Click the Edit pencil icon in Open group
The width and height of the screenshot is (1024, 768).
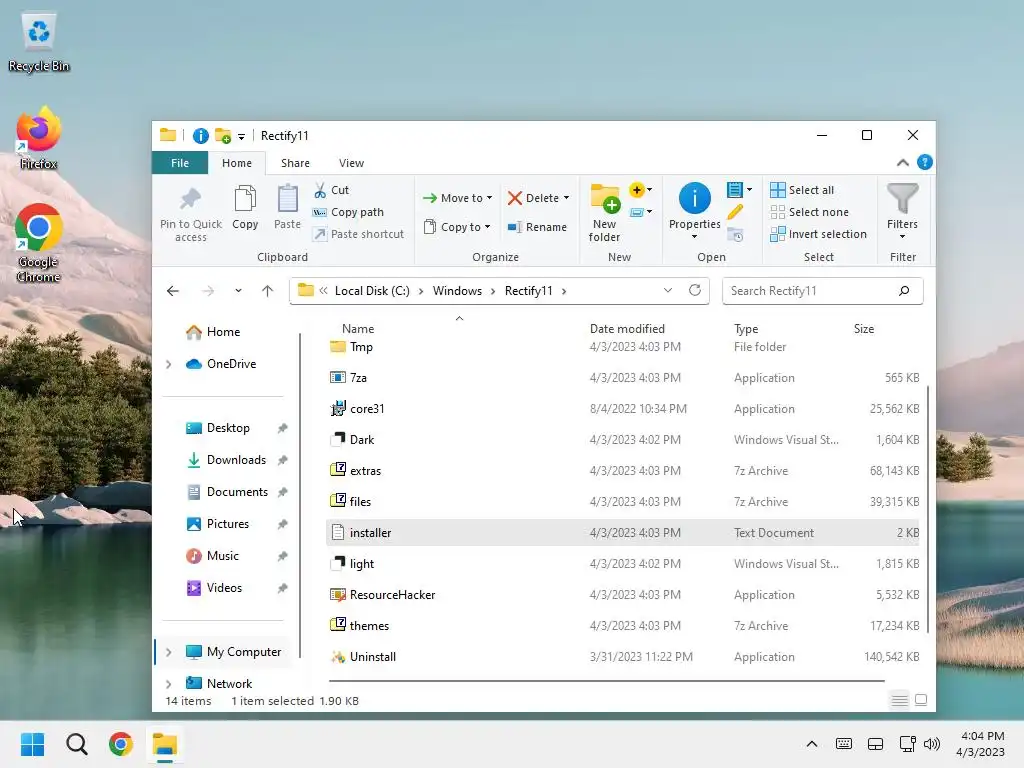(x=735, y=212)
